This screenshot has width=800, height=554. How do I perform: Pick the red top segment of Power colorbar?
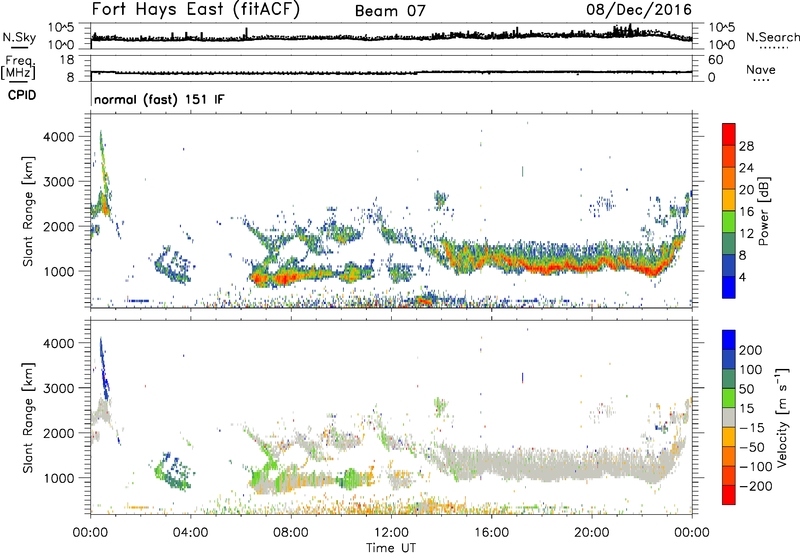(x=729, y=134)
